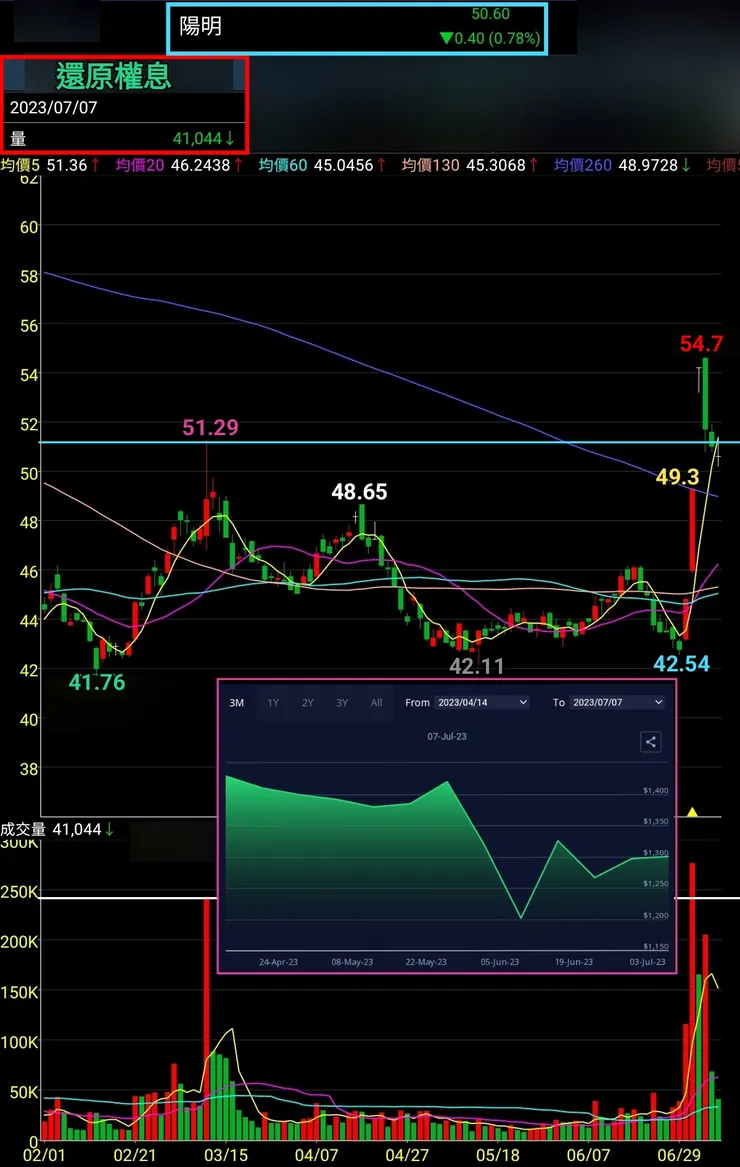Click the 42.11 low price annotation
The width and height of the screenshot is (740, 1167).
[476, 666]
